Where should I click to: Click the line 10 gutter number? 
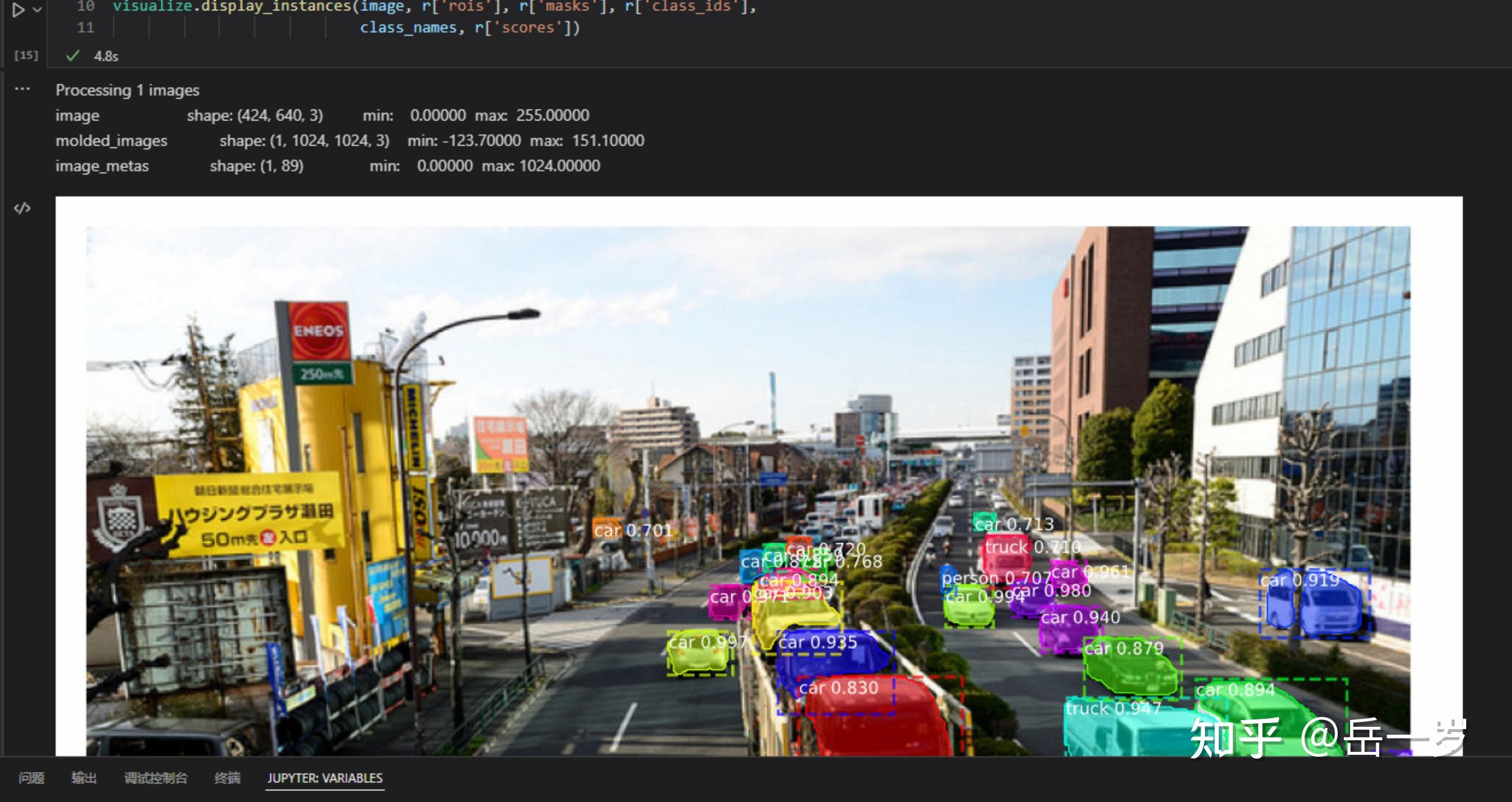coord(85,7)
